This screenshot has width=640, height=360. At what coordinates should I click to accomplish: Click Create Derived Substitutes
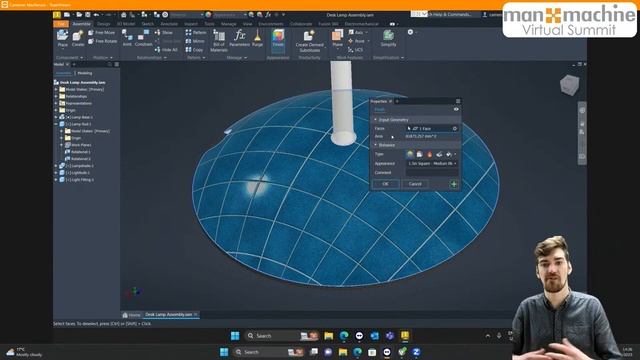[309, 41]
